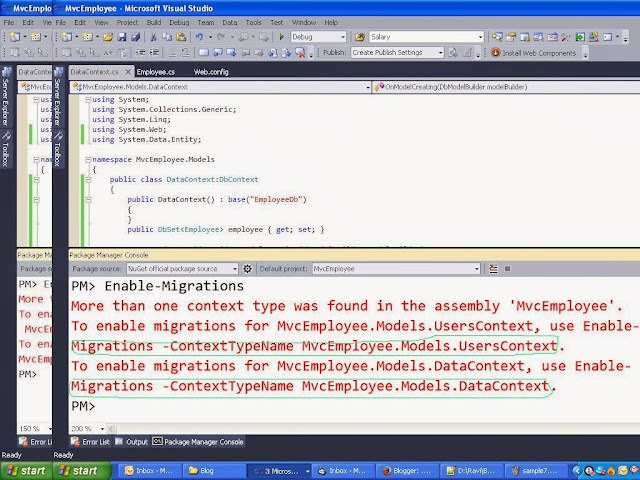Click the Extension Manager icon in toolbar
The width and height of the screenshot is (640, 480).
593,37
